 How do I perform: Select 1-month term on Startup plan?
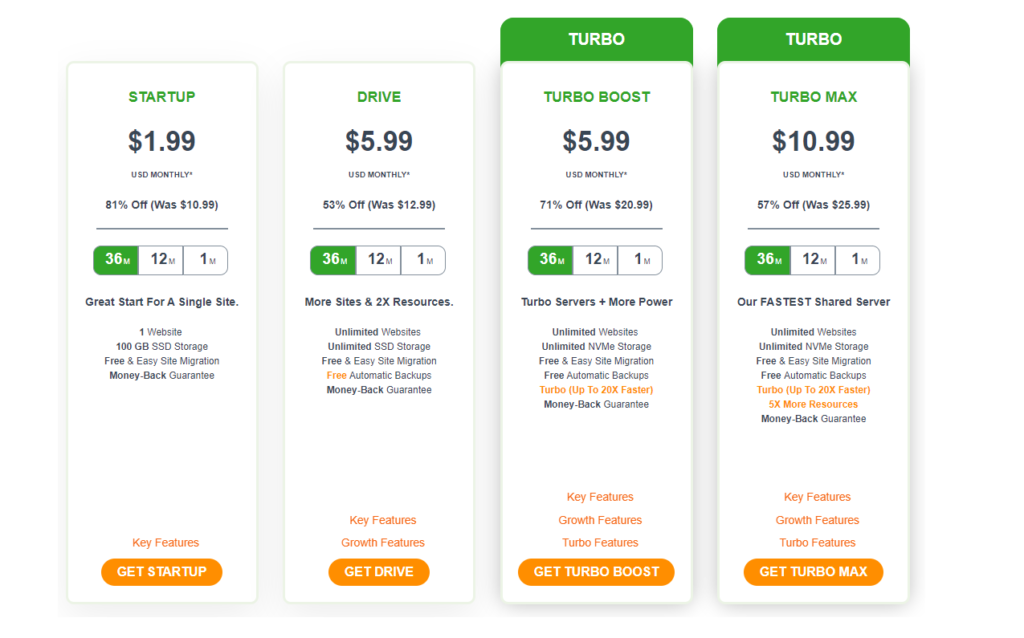(205, 260)
